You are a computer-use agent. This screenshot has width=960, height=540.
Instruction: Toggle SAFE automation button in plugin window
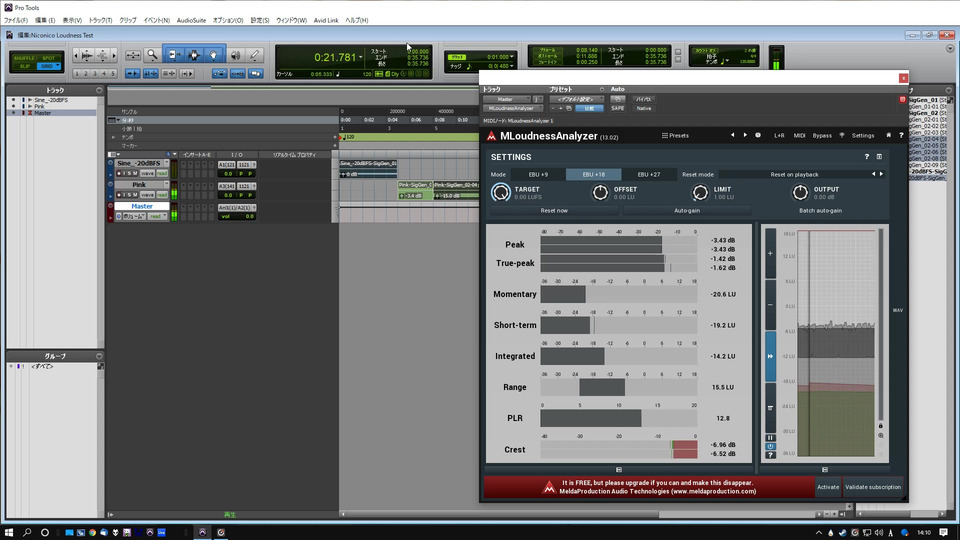(617, 108)
